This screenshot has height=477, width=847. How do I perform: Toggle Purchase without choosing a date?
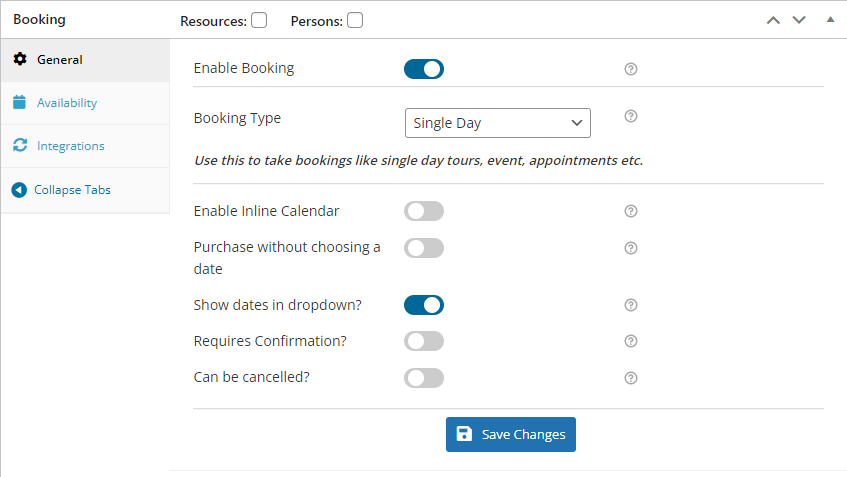click(424, 248)
